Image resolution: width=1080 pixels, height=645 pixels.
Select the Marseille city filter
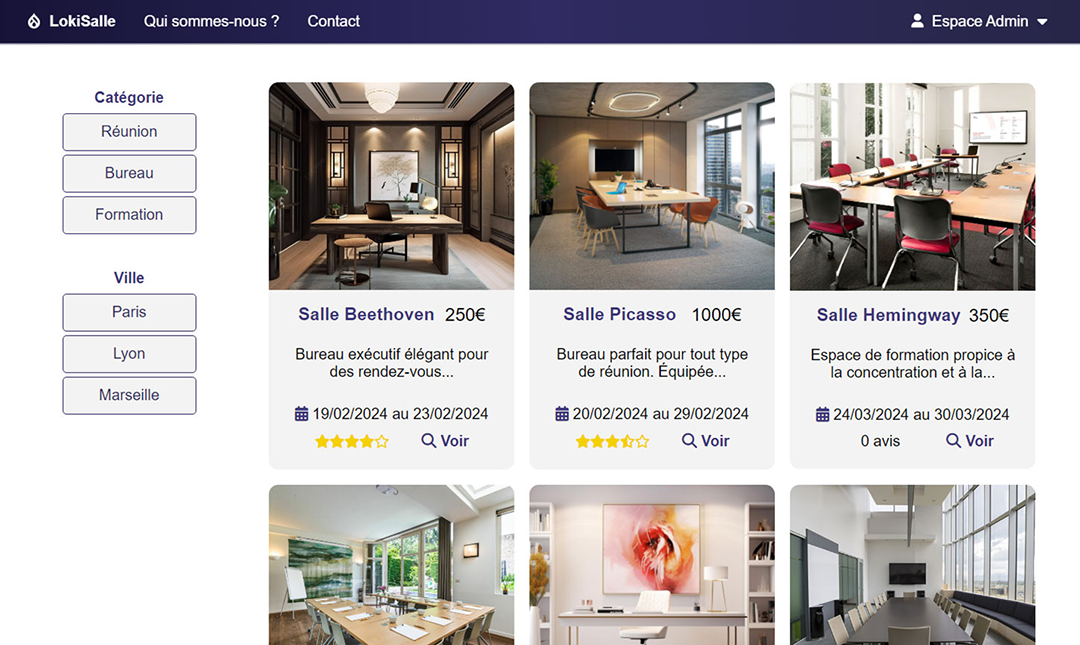(x=129, y=395)
